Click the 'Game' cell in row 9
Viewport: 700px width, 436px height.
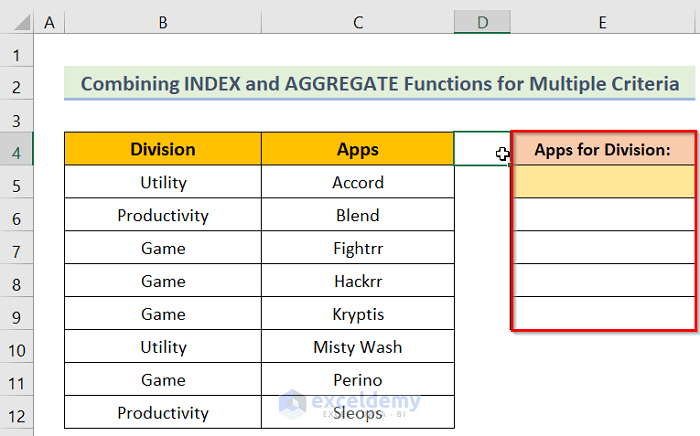click(x=163, y=314)
